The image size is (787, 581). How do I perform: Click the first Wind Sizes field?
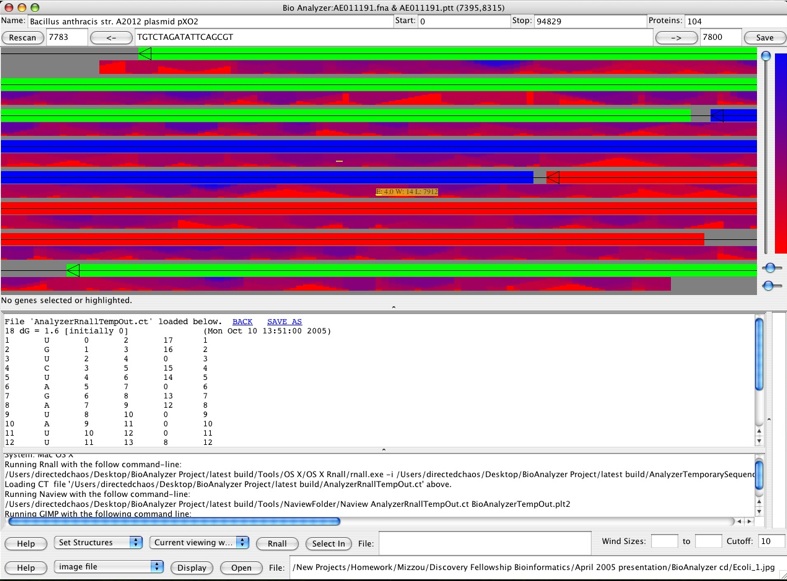665,541
